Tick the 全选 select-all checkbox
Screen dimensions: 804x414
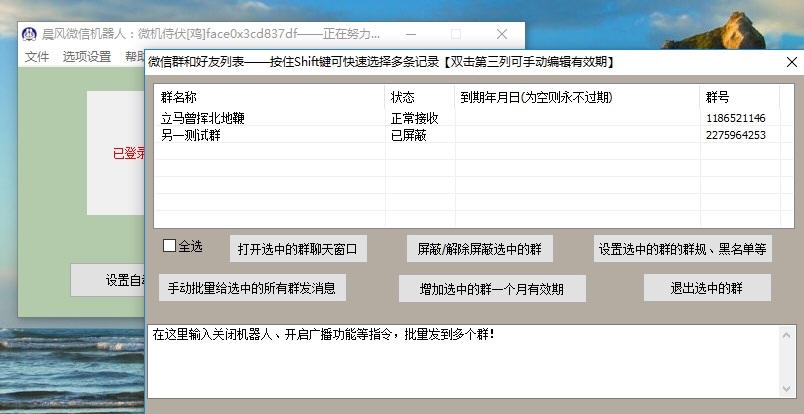pos(169,246)
